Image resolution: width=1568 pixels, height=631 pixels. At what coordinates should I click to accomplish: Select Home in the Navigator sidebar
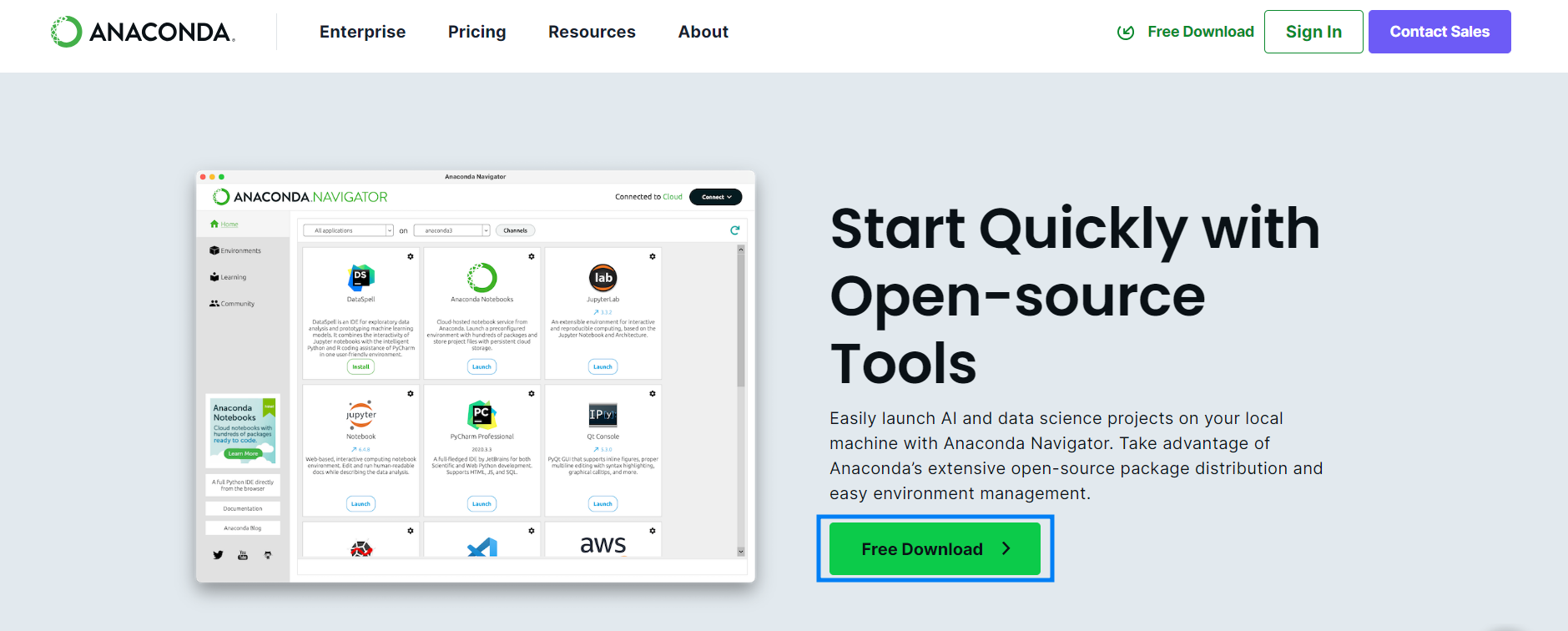coord(224,224)
